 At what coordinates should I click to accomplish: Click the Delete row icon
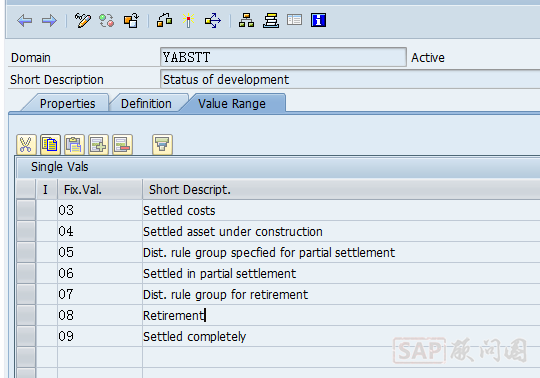point(122,144)
